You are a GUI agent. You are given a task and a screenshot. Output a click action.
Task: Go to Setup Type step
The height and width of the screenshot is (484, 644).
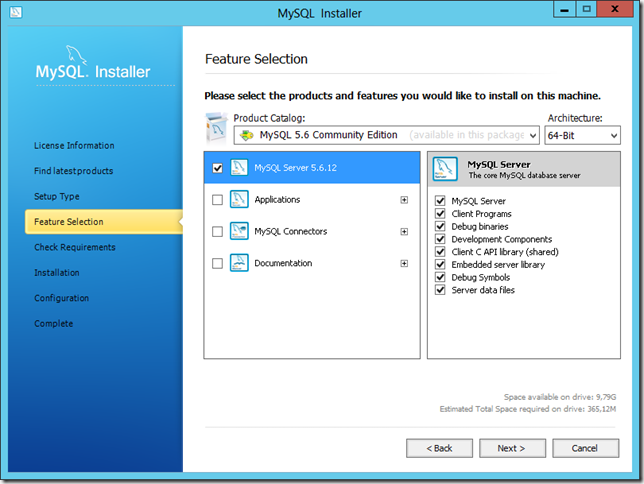click(x=57, y=196)
